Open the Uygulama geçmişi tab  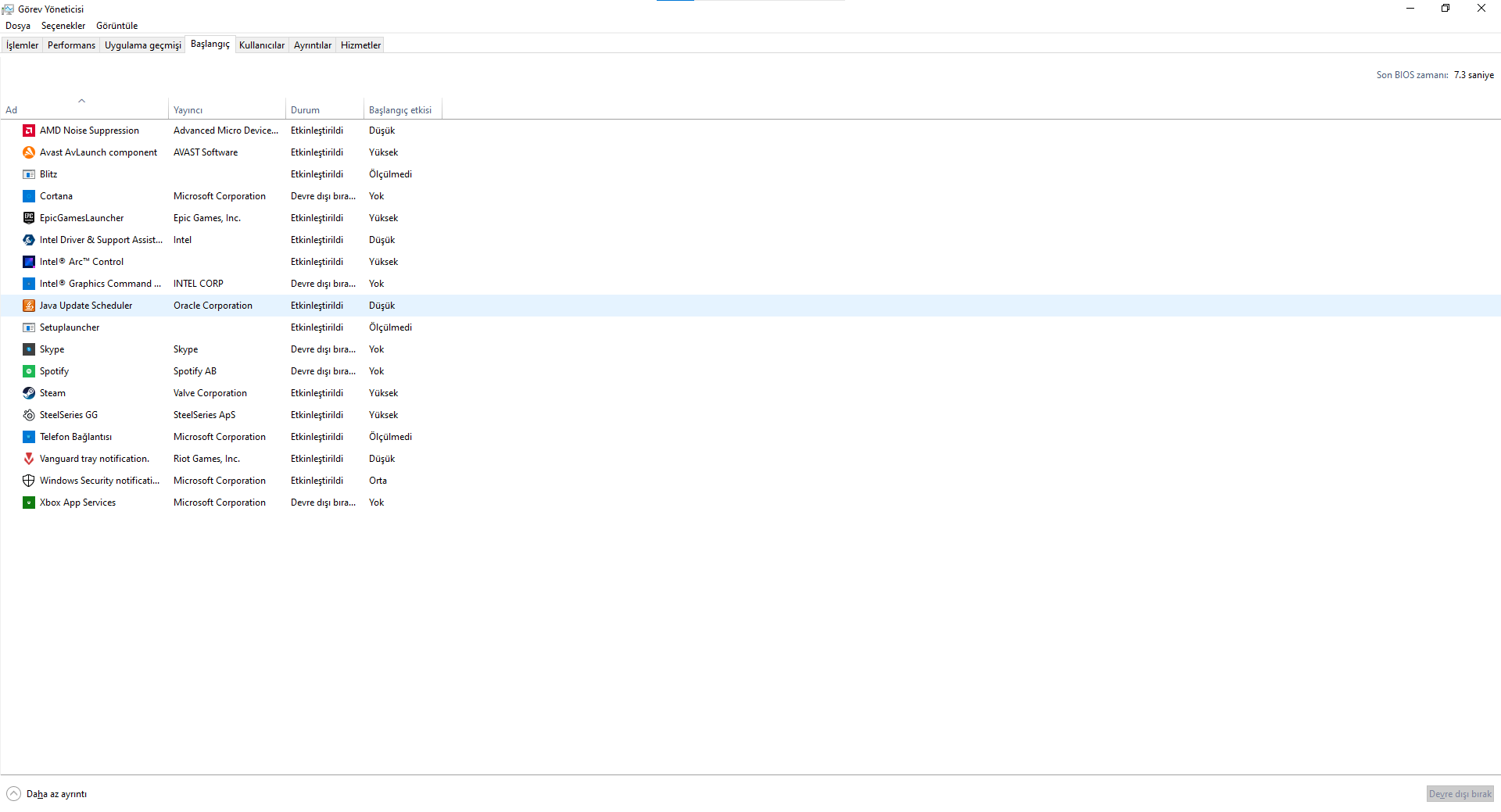click(142, 45)
